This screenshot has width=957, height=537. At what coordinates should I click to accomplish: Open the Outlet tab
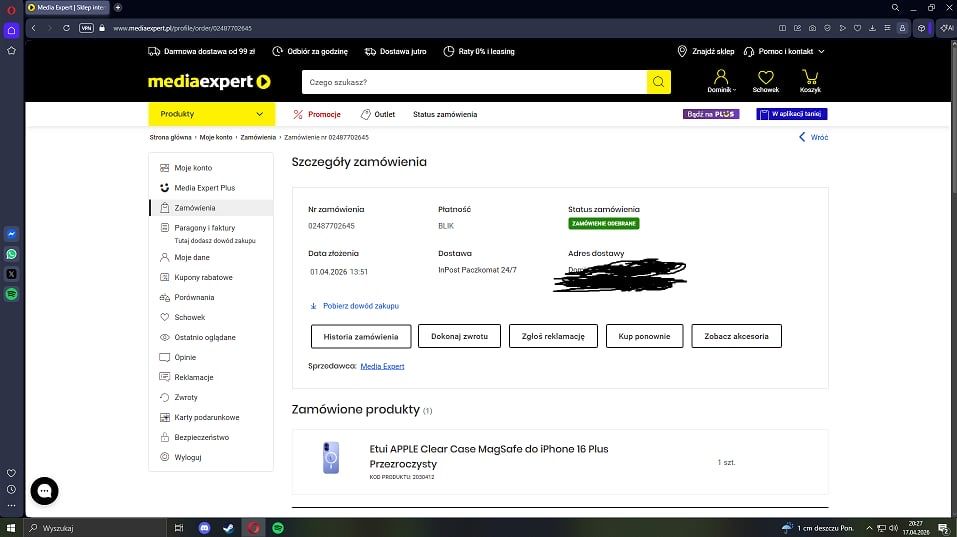(378, 114)
